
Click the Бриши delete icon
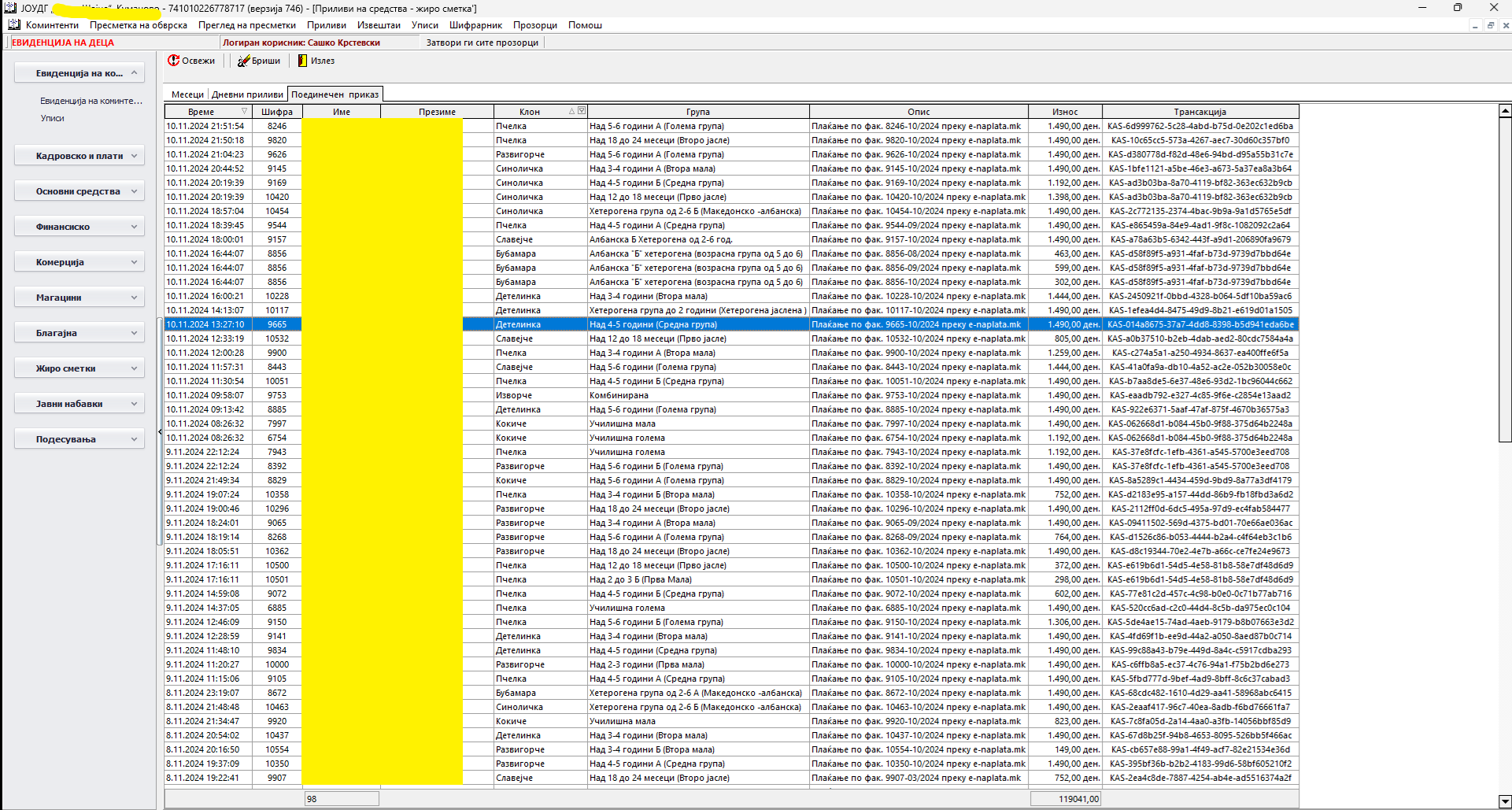243,61
